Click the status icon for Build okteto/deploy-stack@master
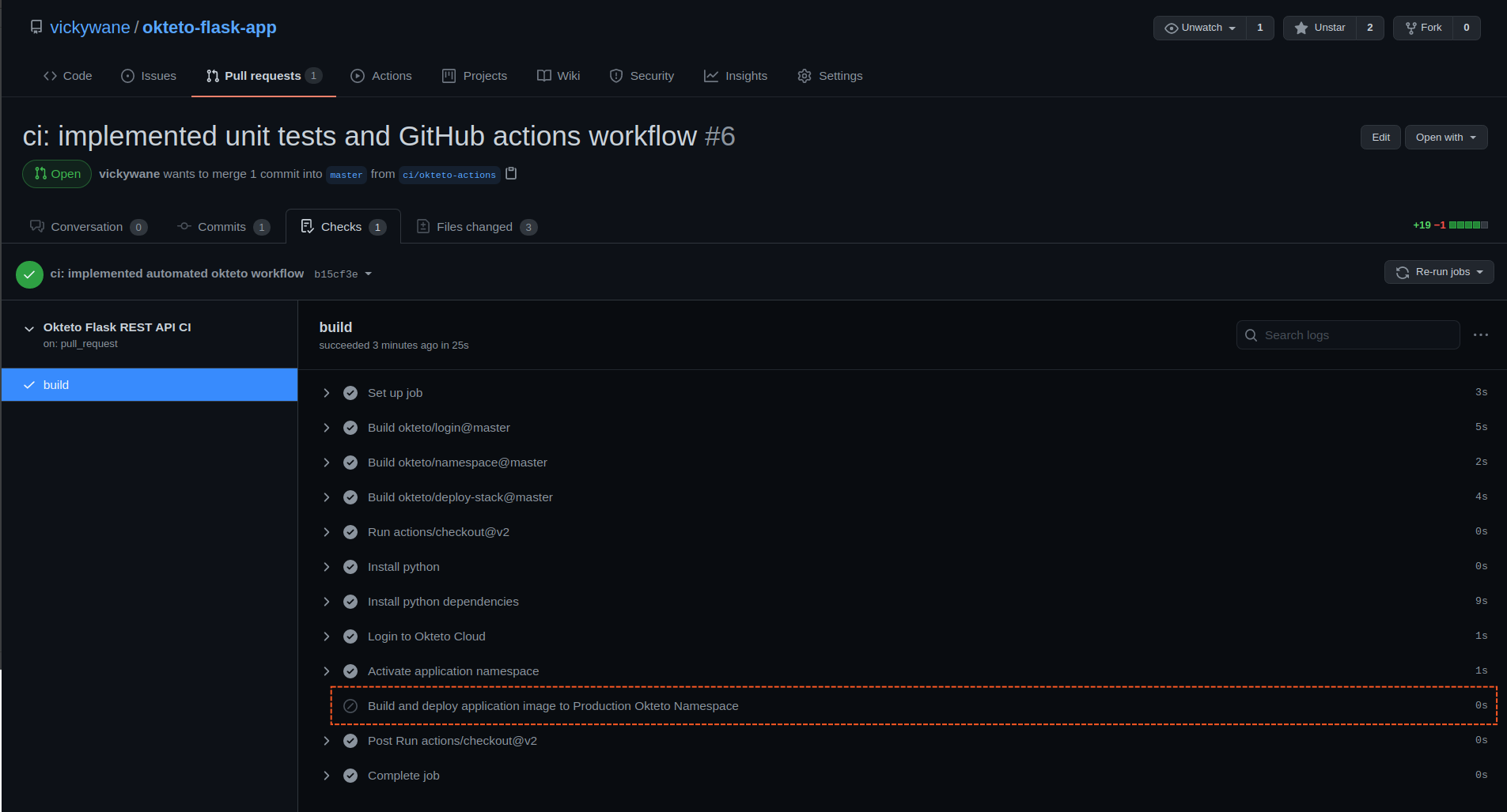The width and height of the screenshot is (1507, 812). coord(350,497)
